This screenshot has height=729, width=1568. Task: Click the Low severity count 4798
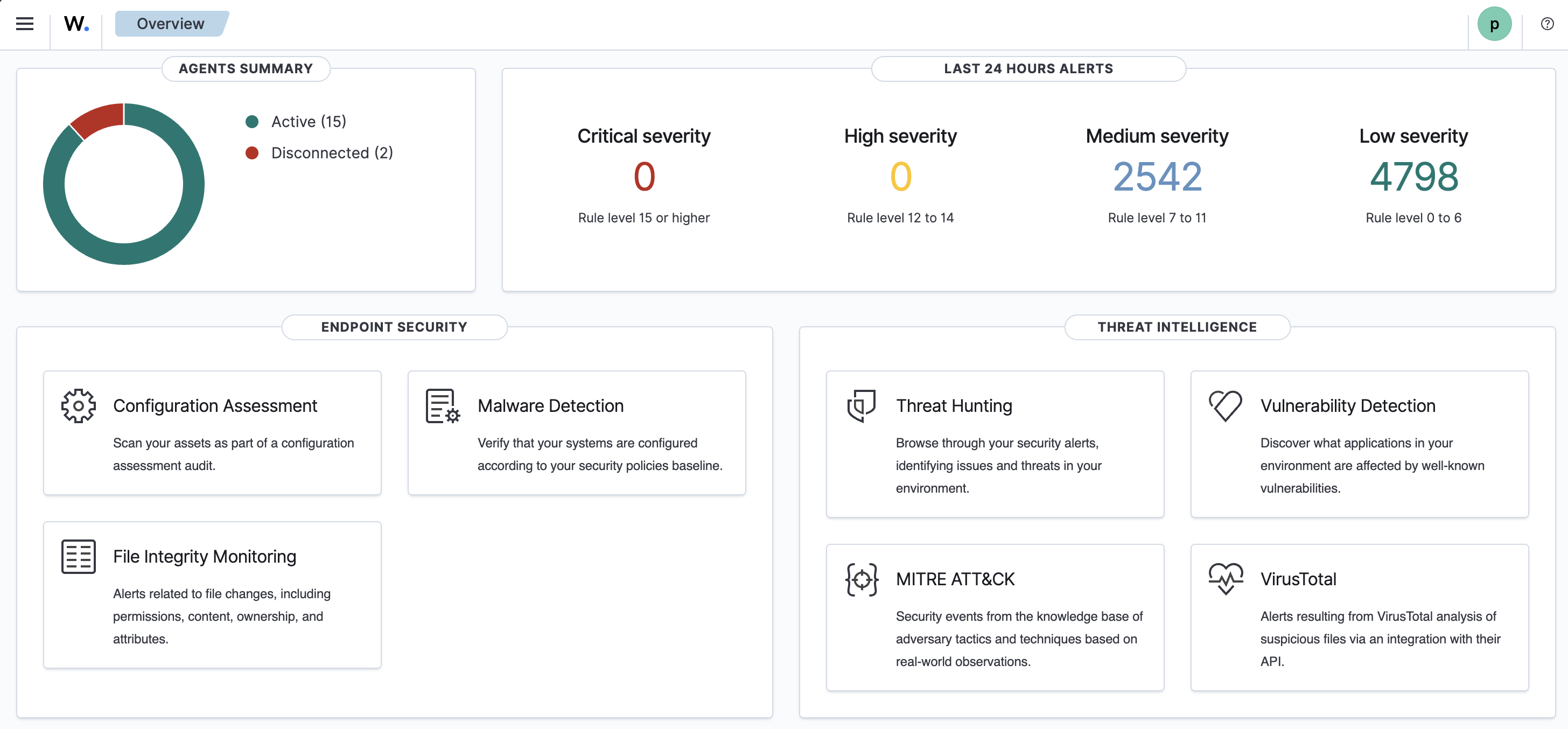point(1413,177)
